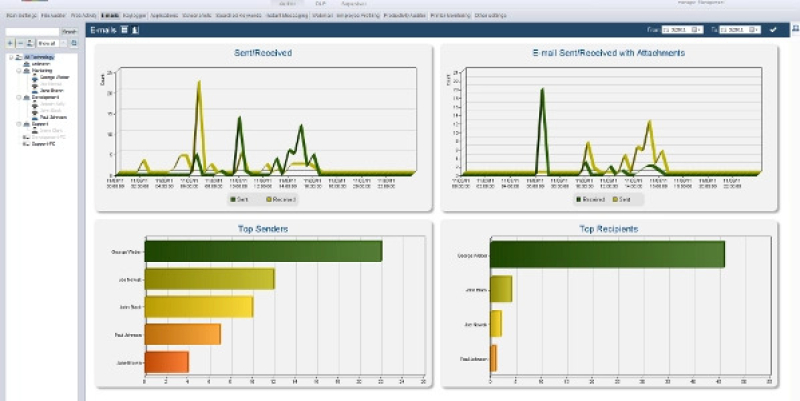The width and height of the screenshot is (800, 401).
Task: Click the tree search input field
Action: 32,32
